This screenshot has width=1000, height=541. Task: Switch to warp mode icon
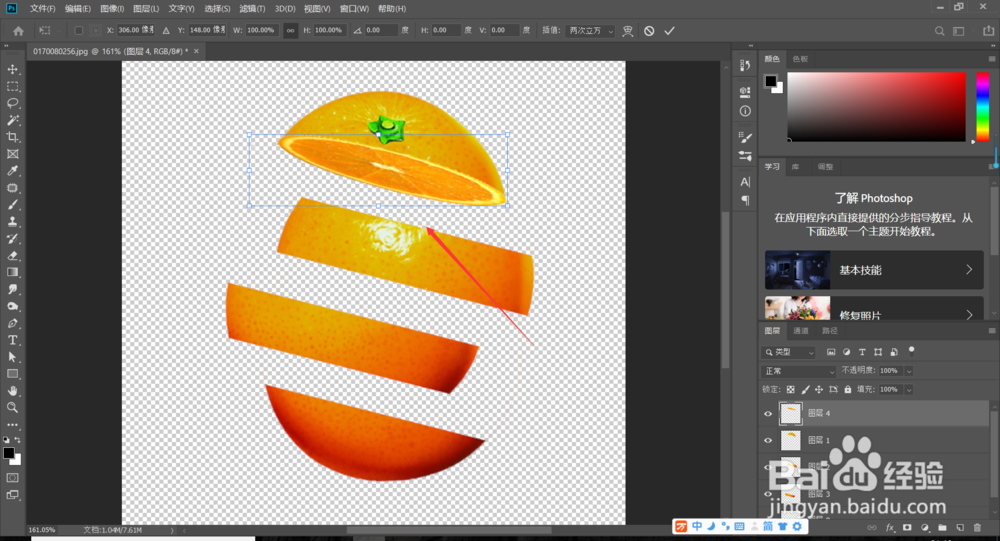tap(628, 31)
